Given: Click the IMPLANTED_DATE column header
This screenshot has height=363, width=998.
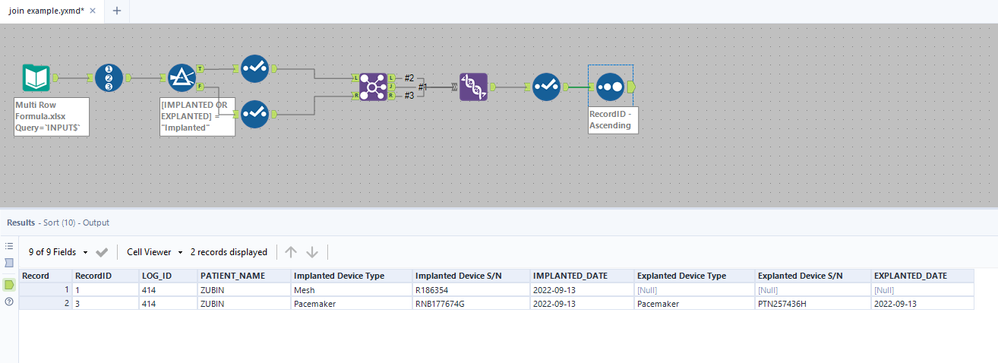Looking at the screenshot, I should [x=582, y=276].
